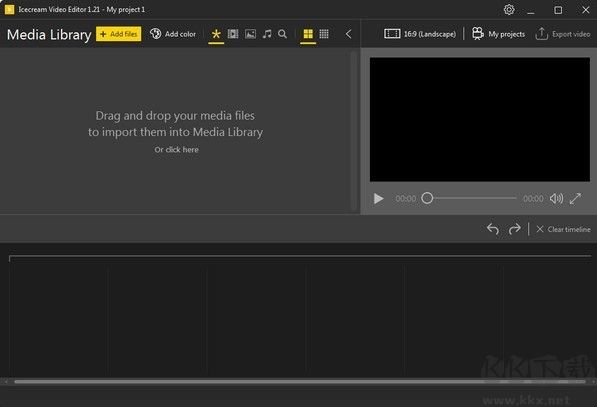Click the Icecream Video Editor app icon
Image resolution: width=597 pixels, height=407 pixels.
[x=10, y=10]
